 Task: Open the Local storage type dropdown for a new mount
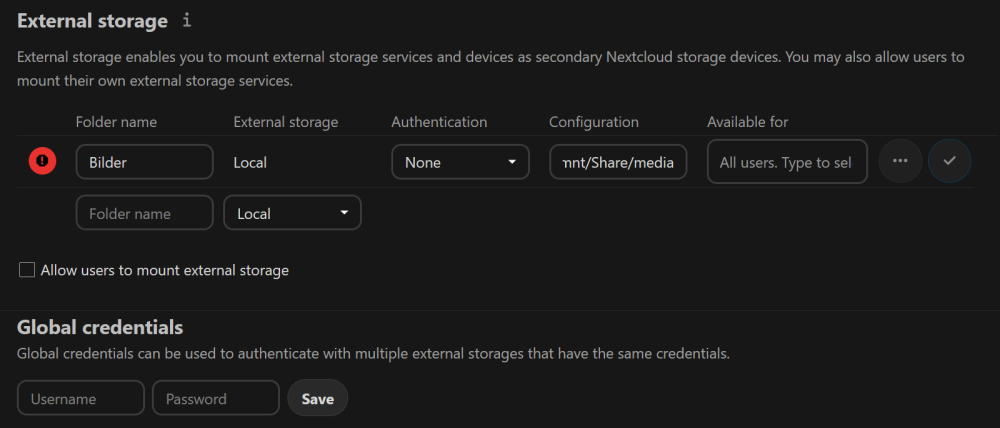coord(292,213)
